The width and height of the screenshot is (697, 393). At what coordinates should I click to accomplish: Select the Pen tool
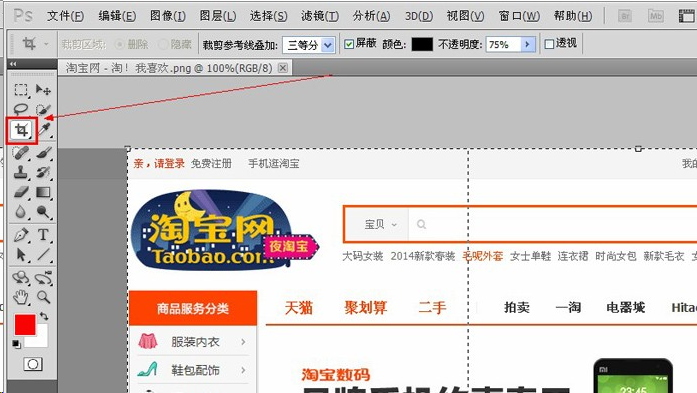(21, 235)
